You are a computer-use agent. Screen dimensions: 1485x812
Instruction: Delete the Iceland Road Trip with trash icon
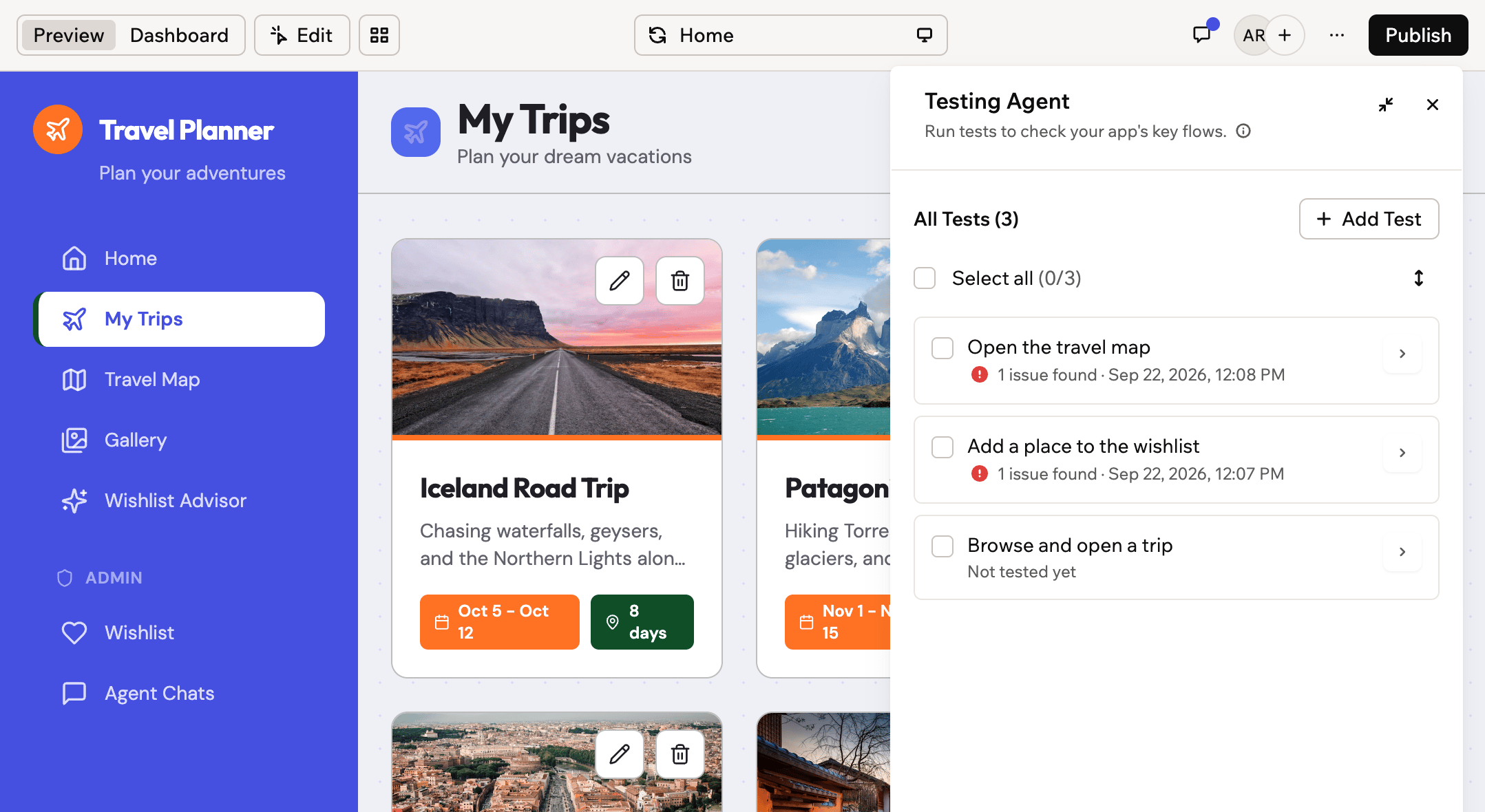[x=680, y=281]
